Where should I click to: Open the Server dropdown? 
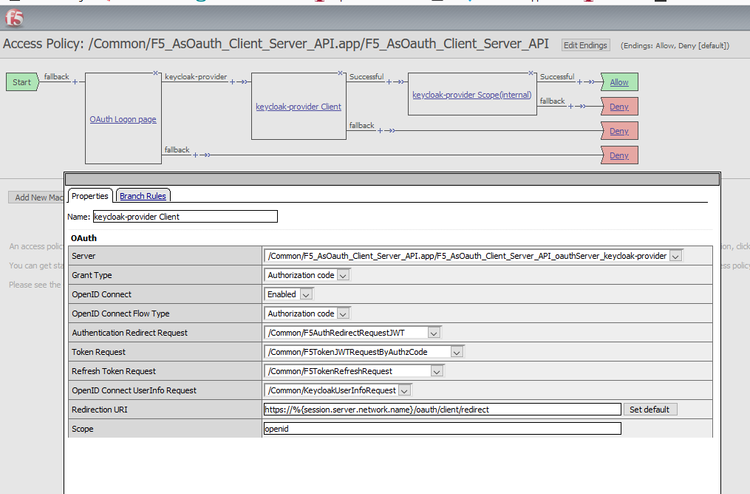[x=676, y=256]
